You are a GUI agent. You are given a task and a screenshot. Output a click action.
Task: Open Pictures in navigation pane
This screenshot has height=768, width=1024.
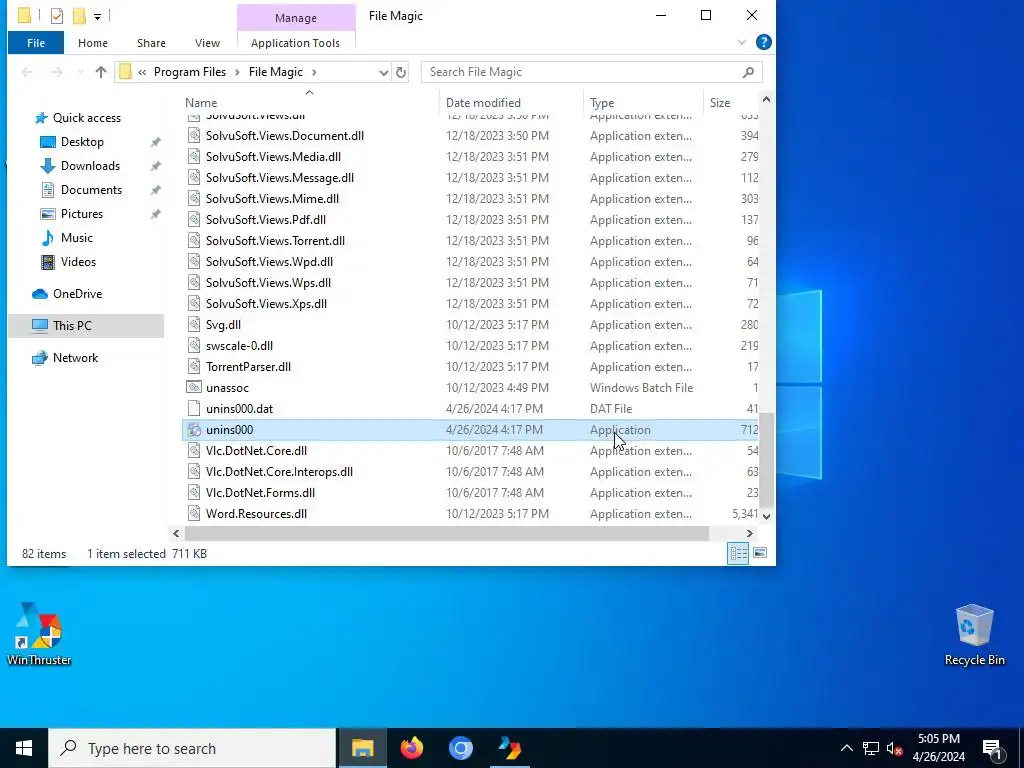point(82,214)
